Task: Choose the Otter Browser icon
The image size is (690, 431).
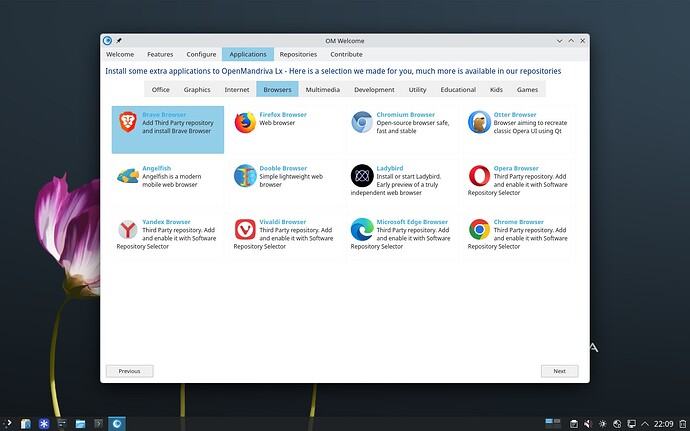Action: [479, 122]
